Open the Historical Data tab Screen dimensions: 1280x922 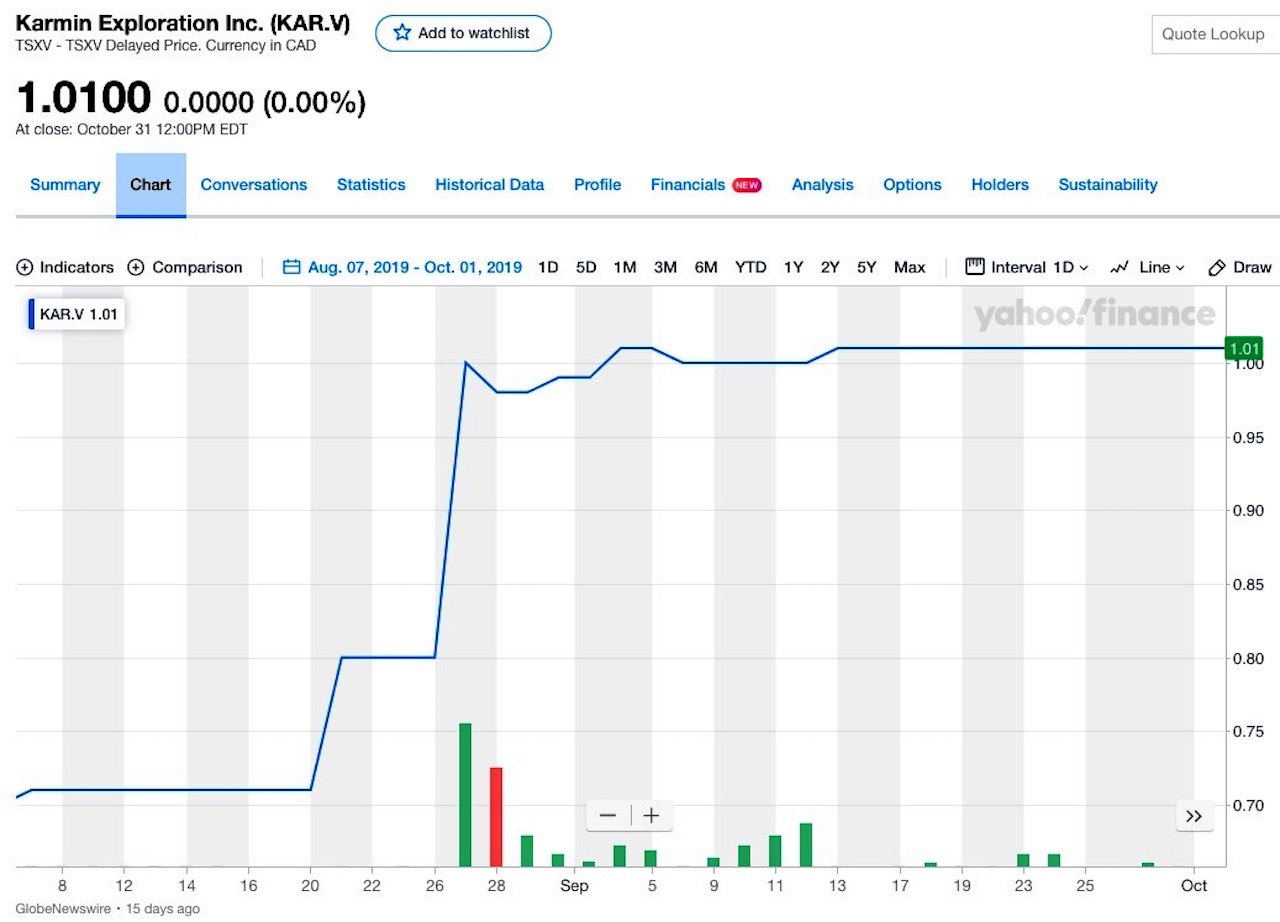(489, 185)
